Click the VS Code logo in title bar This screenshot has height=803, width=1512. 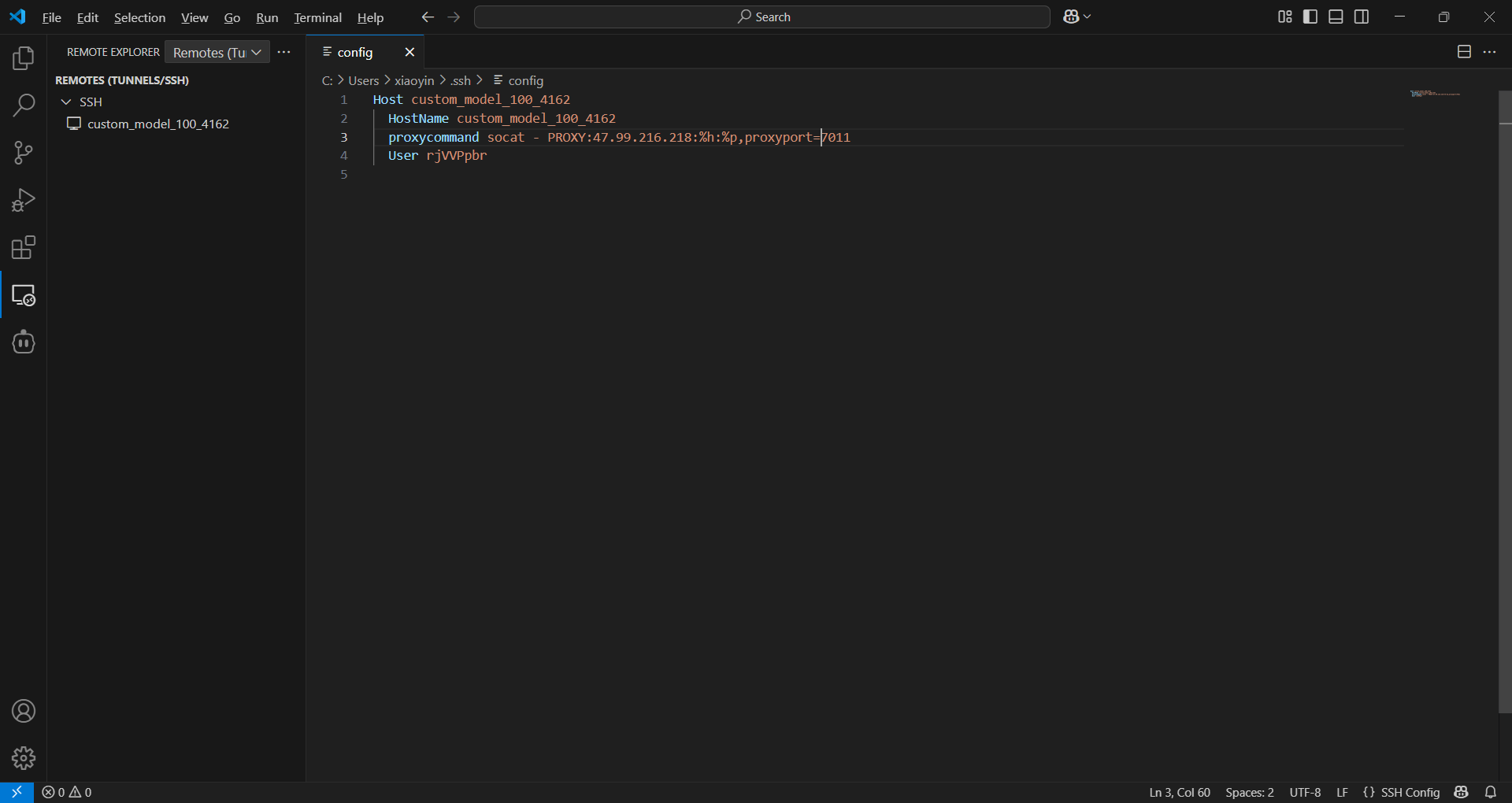(17, 17)
